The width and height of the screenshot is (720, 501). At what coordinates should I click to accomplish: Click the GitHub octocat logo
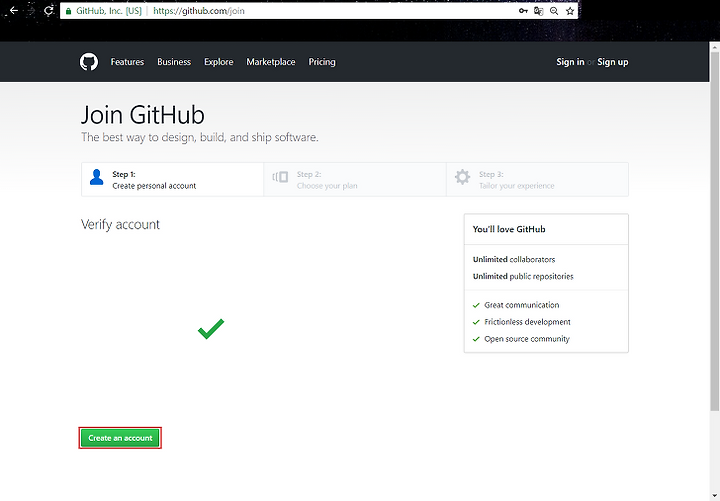coord(89,62)
